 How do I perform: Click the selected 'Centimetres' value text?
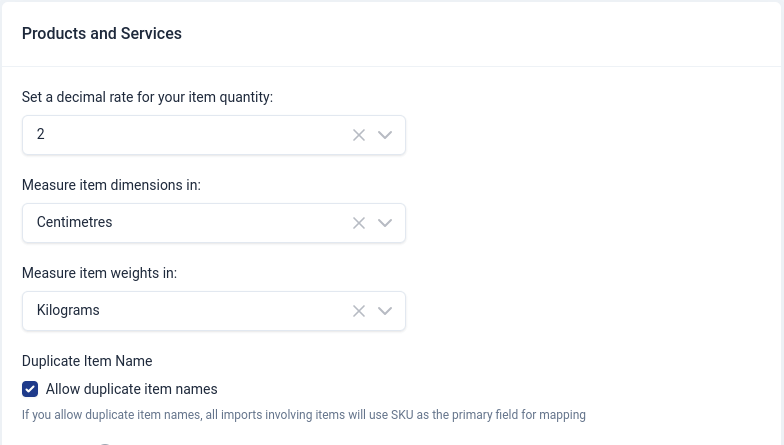coord(74,222)
